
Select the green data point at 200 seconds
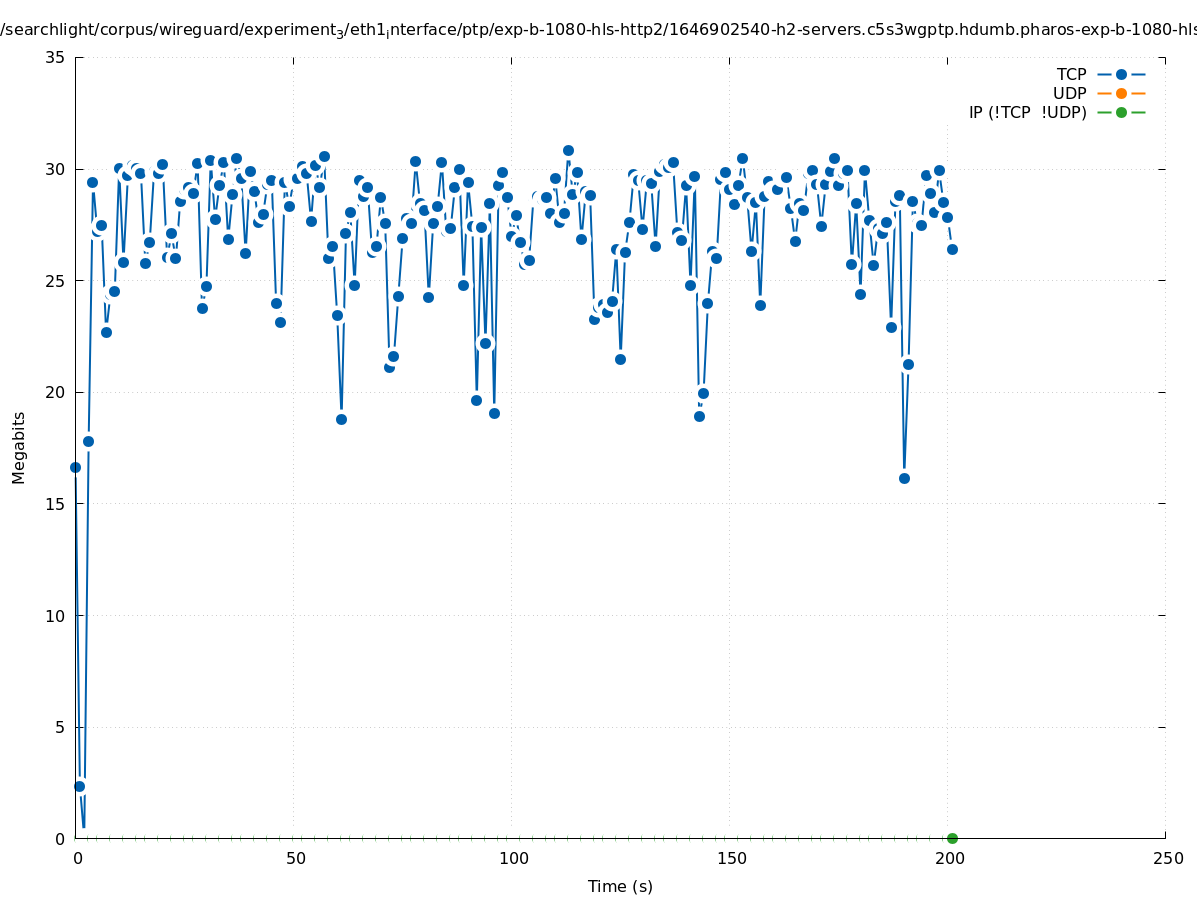(x=952, y=838)
